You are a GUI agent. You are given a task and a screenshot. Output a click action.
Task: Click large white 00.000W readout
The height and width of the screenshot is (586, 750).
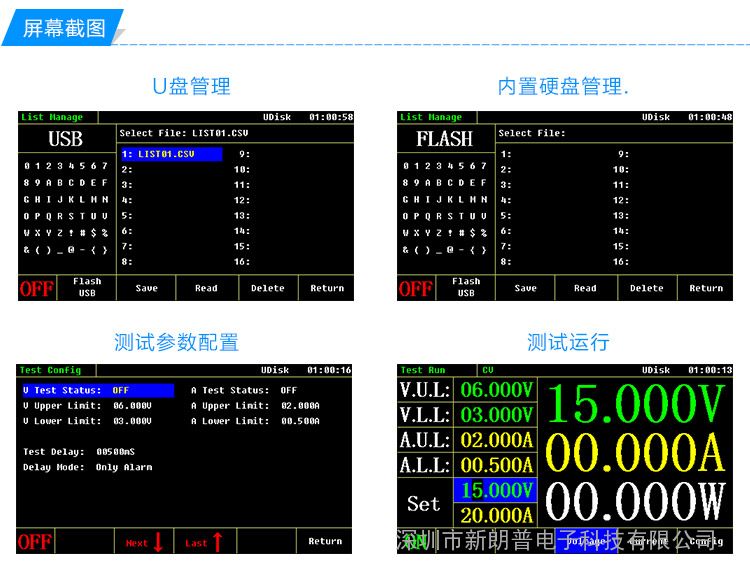[635, 501]
